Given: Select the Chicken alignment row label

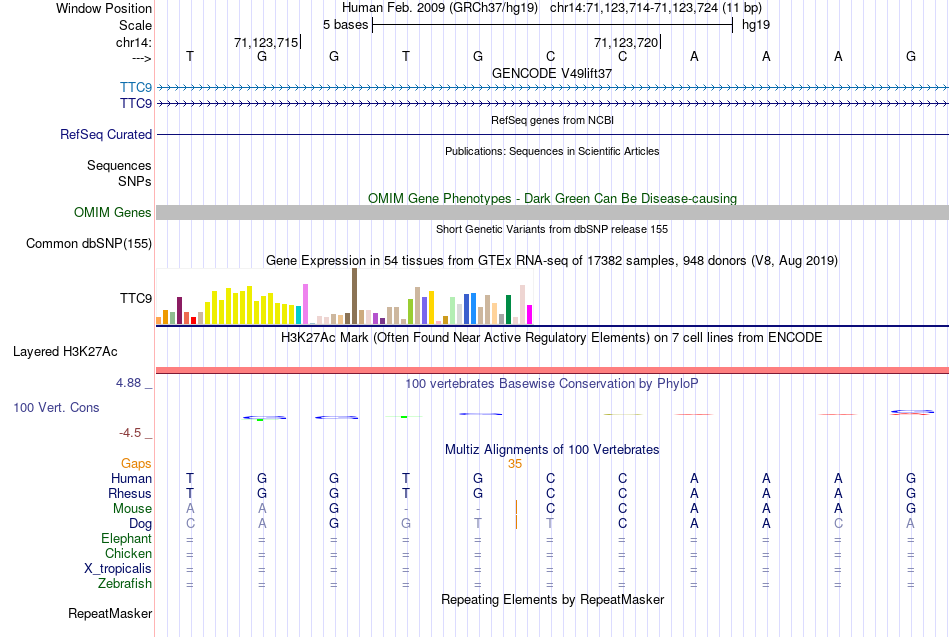Looking at the screenshot, I should coord(128,553).
